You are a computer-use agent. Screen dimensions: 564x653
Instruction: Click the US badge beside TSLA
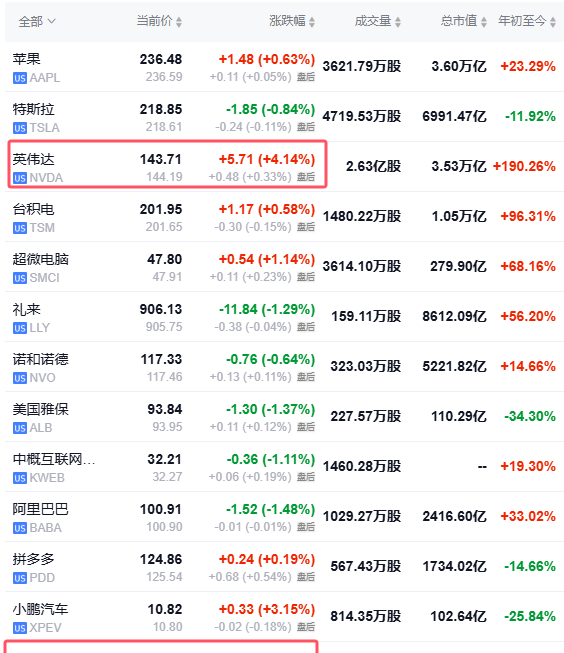20,128
